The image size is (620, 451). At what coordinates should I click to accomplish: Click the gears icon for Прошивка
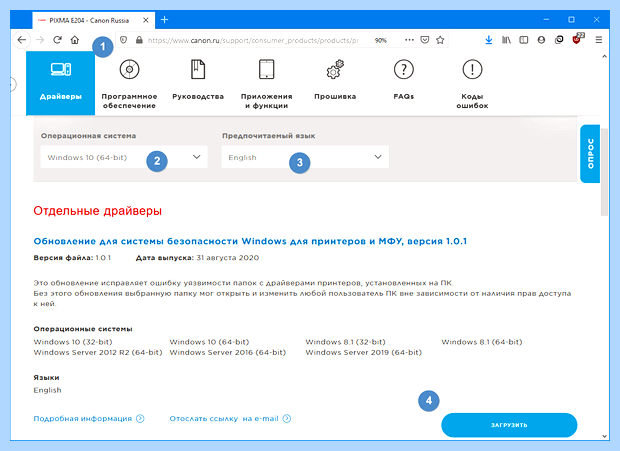click(335, 69)
